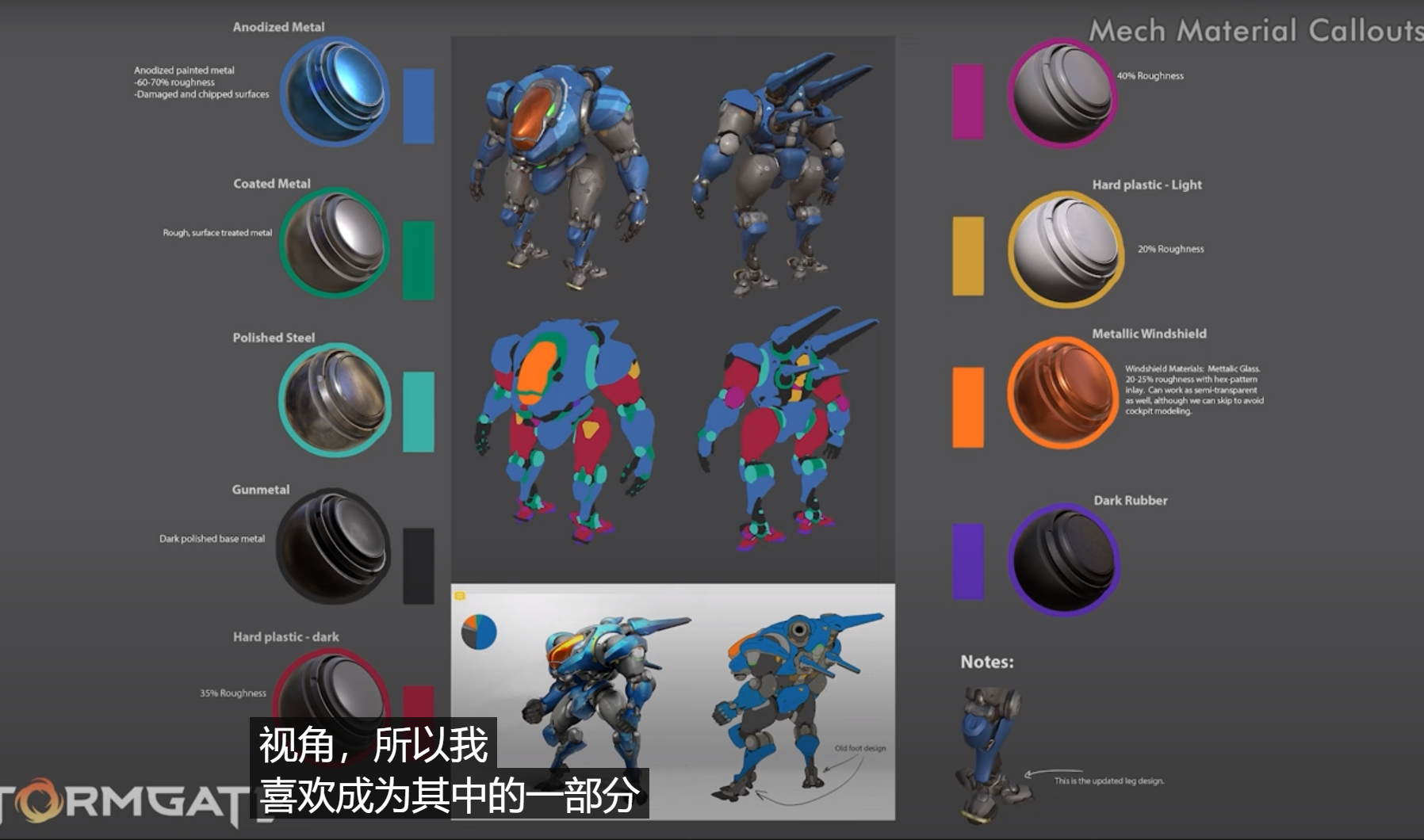Click the magenta swatch next to 40% Roughness
Image resolution: width=1424 pixels, height=840 pixels.
(x=968, y=102)
